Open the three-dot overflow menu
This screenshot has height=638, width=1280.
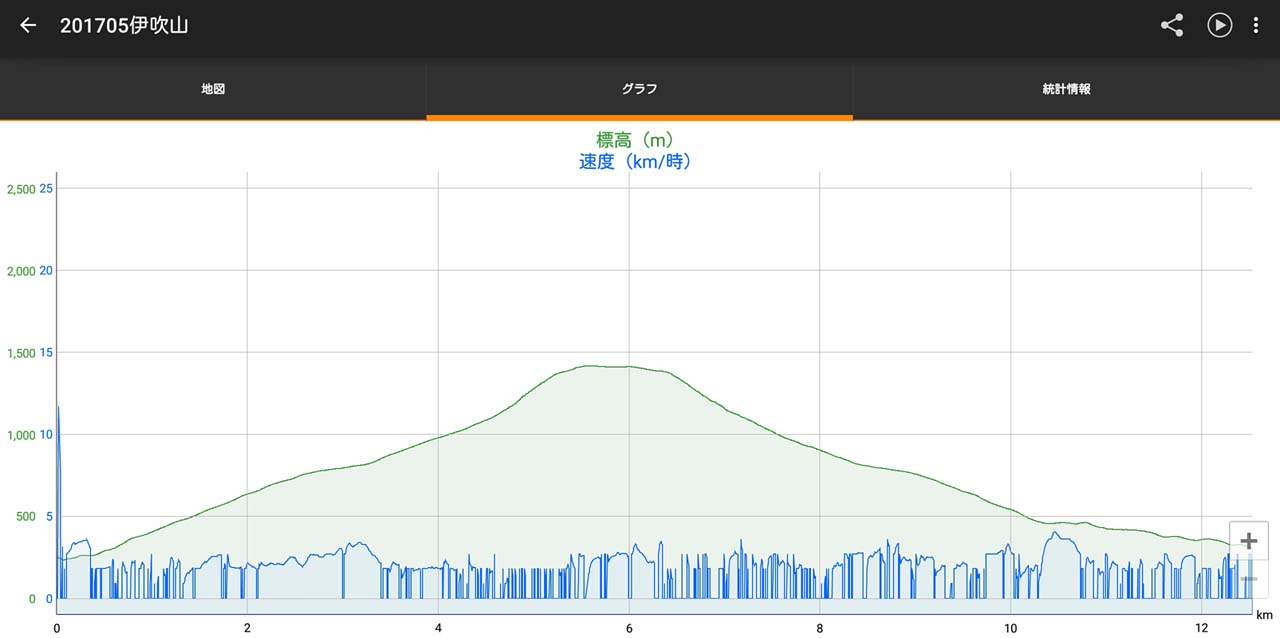click(1256, 26)
